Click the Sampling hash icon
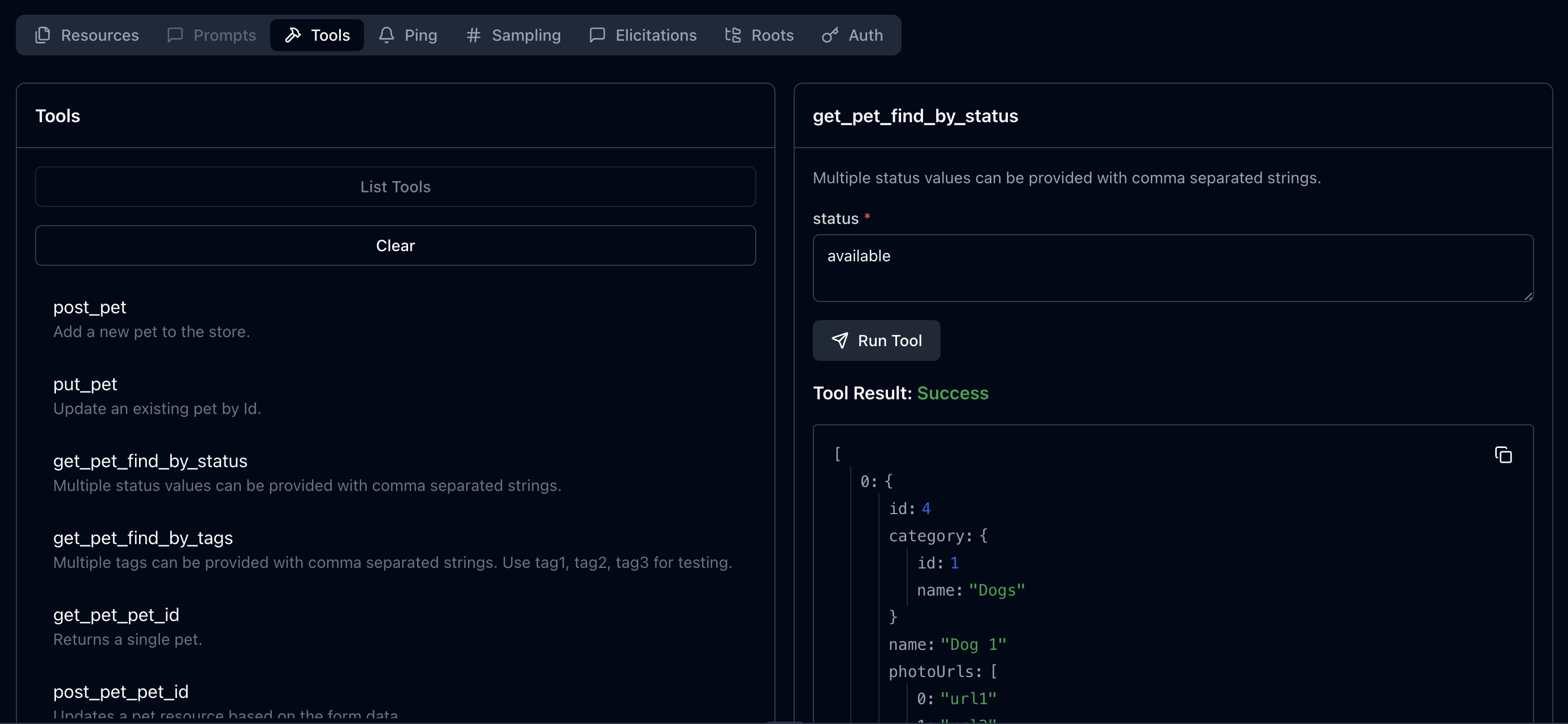Viewport: 1568px width, 724px height. click(x=473, y=35)
